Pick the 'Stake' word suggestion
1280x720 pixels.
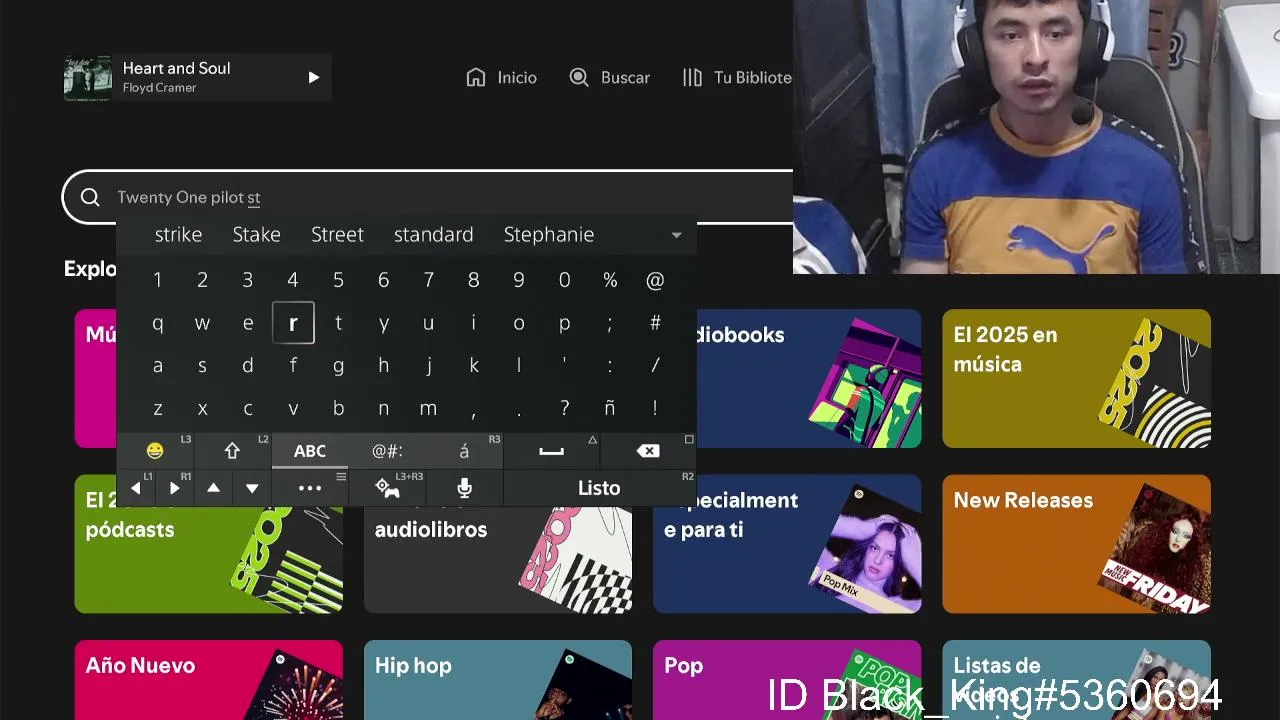256,234
